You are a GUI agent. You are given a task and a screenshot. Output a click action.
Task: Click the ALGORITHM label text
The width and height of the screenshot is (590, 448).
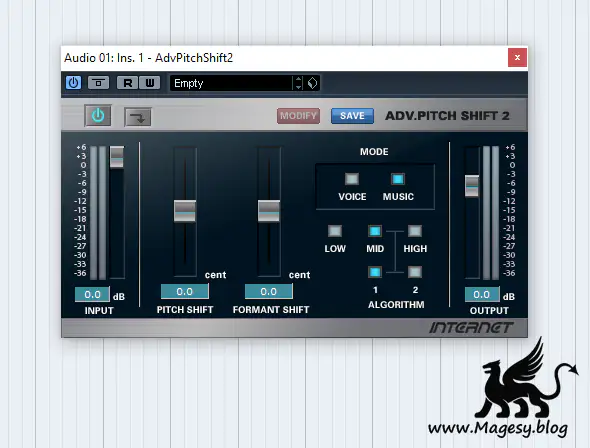(396, 305)
